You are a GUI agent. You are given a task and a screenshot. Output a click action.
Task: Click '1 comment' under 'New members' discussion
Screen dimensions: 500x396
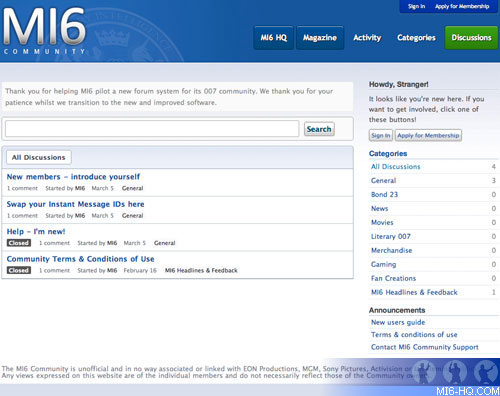click(x=22, y=188)
